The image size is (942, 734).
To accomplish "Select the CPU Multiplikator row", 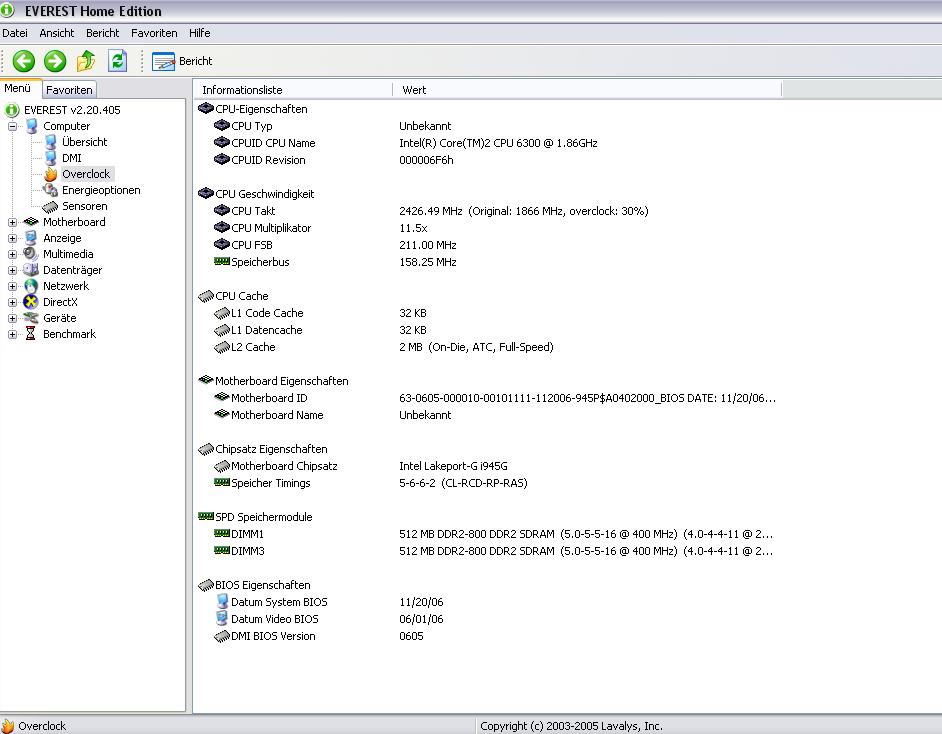I will [x=487, y=228].
